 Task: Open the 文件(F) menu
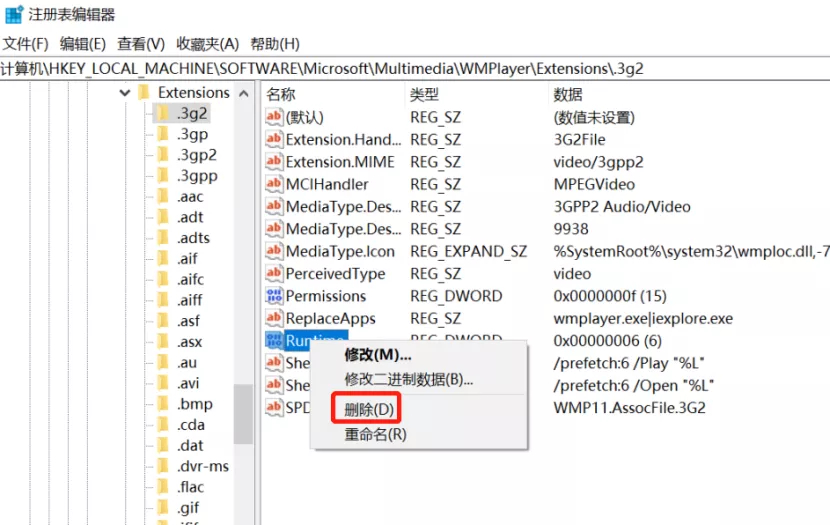click(x=25, y=44)
